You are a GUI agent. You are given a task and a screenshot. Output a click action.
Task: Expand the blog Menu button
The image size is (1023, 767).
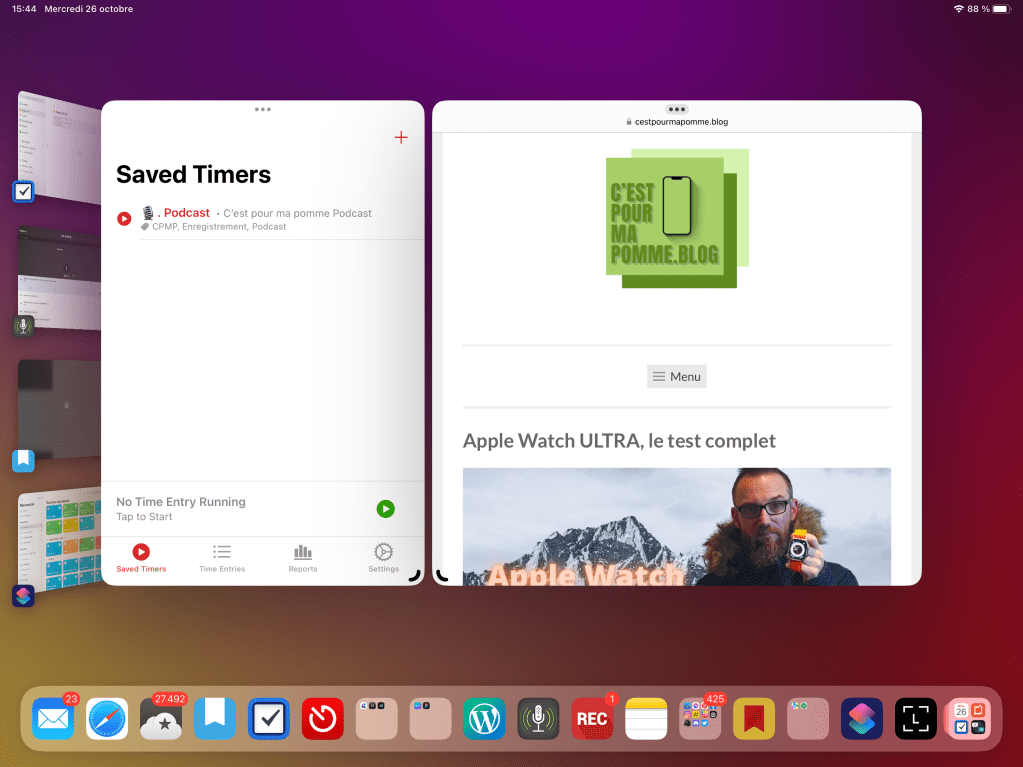point(676,376)
